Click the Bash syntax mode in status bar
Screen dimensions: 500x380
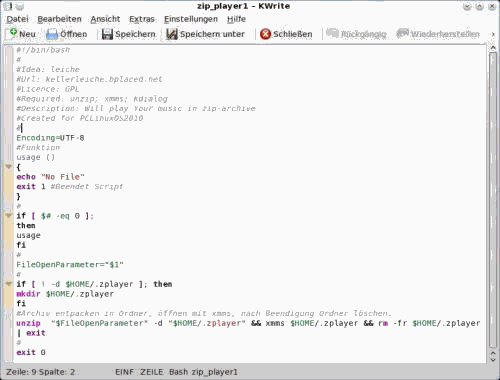pos(178,372)
